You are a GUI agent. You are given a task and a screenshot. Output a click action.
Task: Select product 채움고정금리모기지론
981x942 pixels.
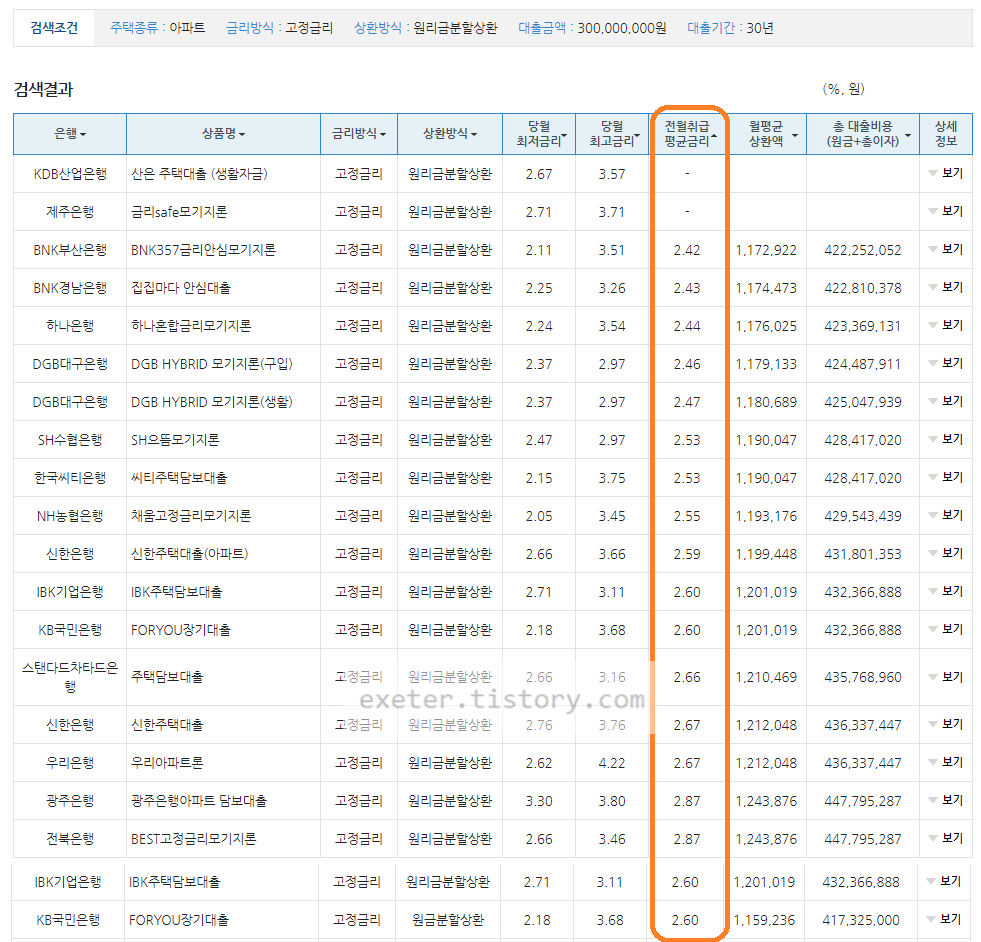[x=191, y=516]
